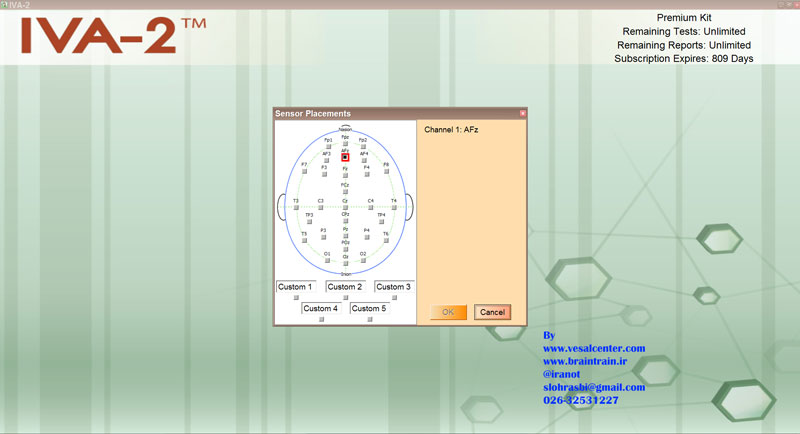Tick the checkbox below Custom 5
The height and width of the screenshot is (434, 800).
tap(369, 319)
